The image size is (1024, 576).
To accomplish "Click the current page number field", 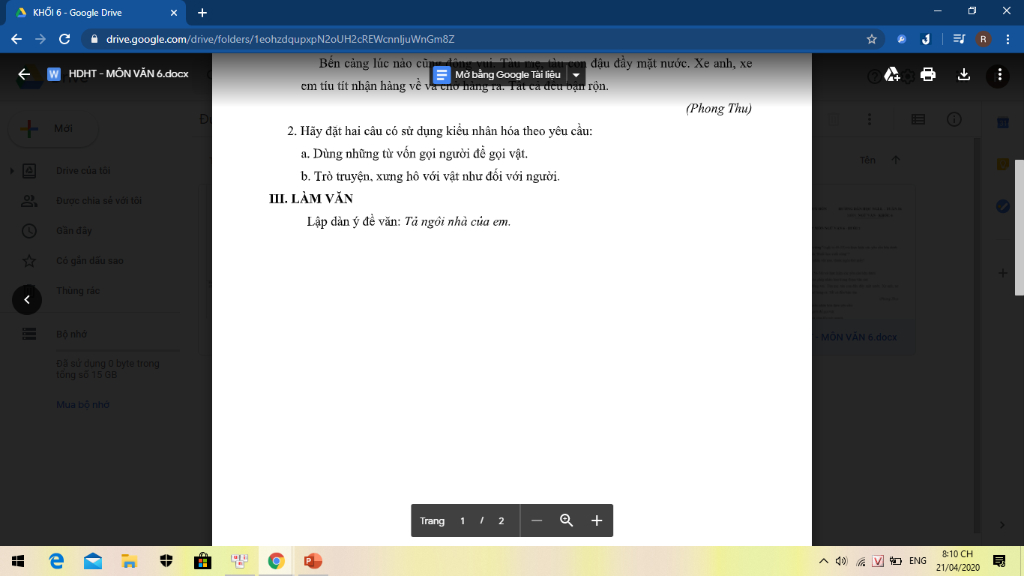I will tap(462, 520).
